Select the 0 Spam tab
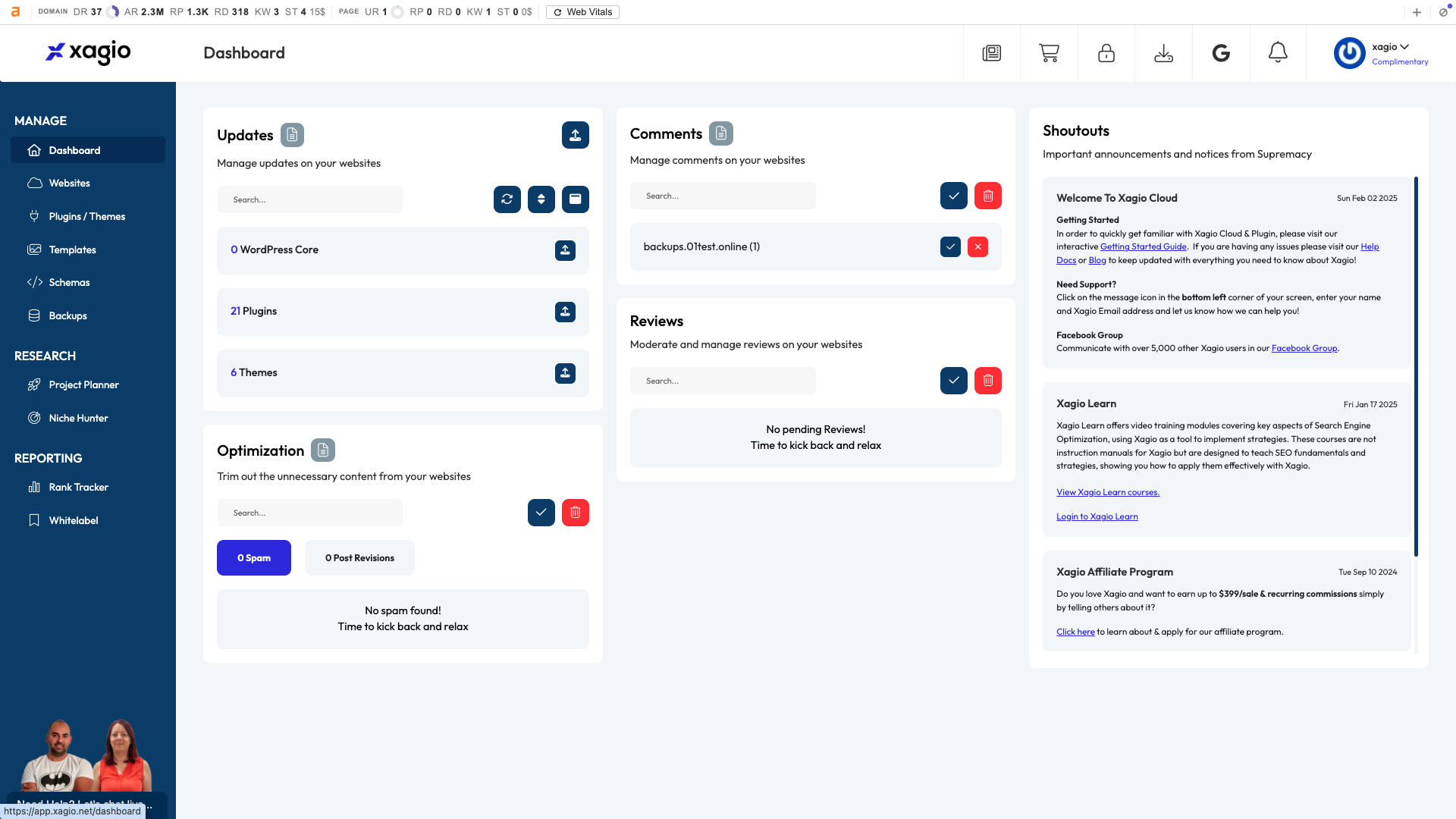This screenshot has height=819, width=1456. (x=254, y=558)
